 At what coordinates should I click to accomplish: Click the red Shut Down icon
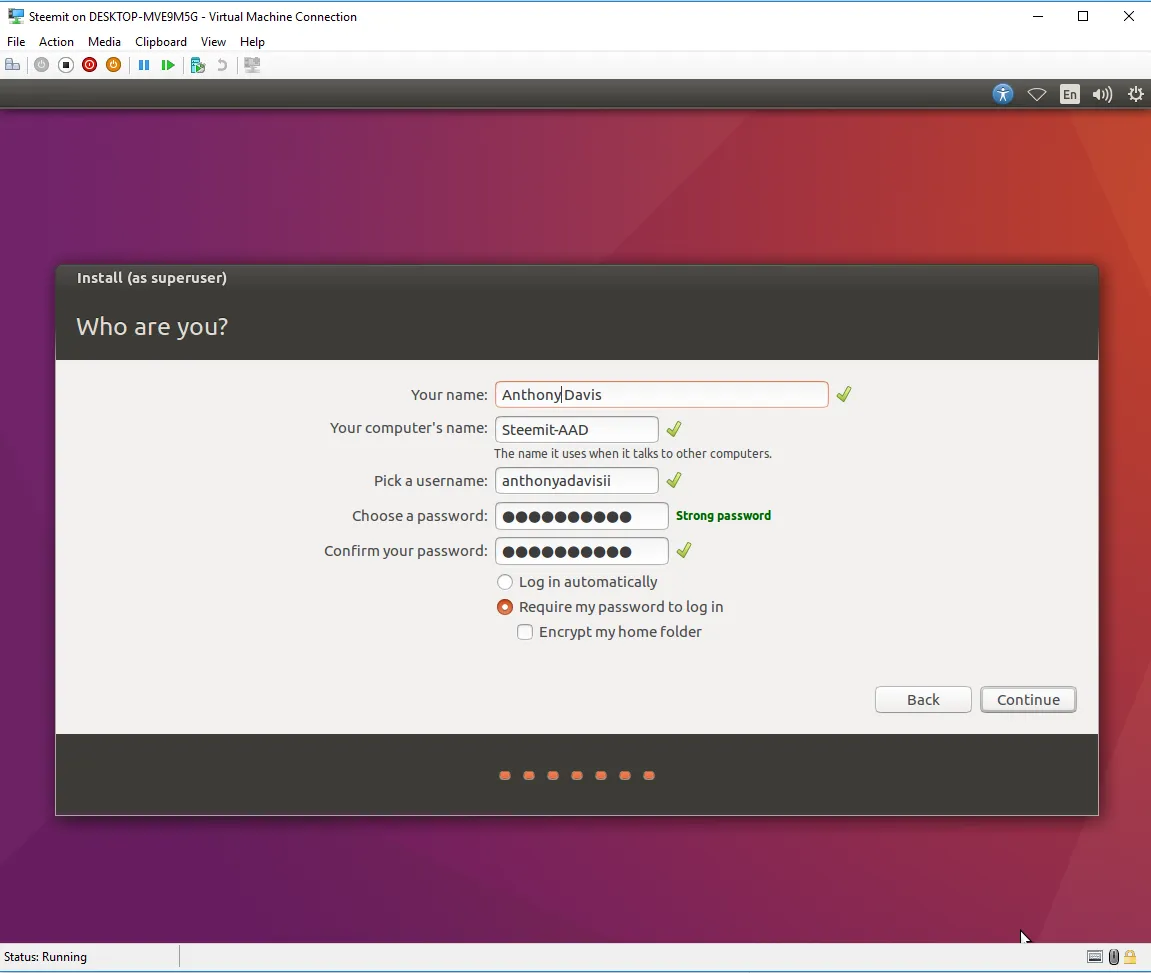point(90,65)
